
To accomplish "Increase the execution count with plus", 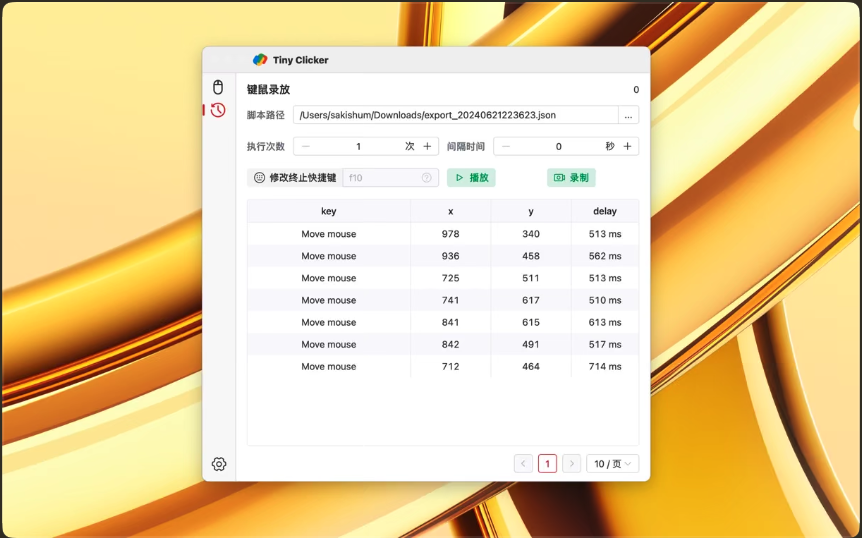I will [427, 146].
